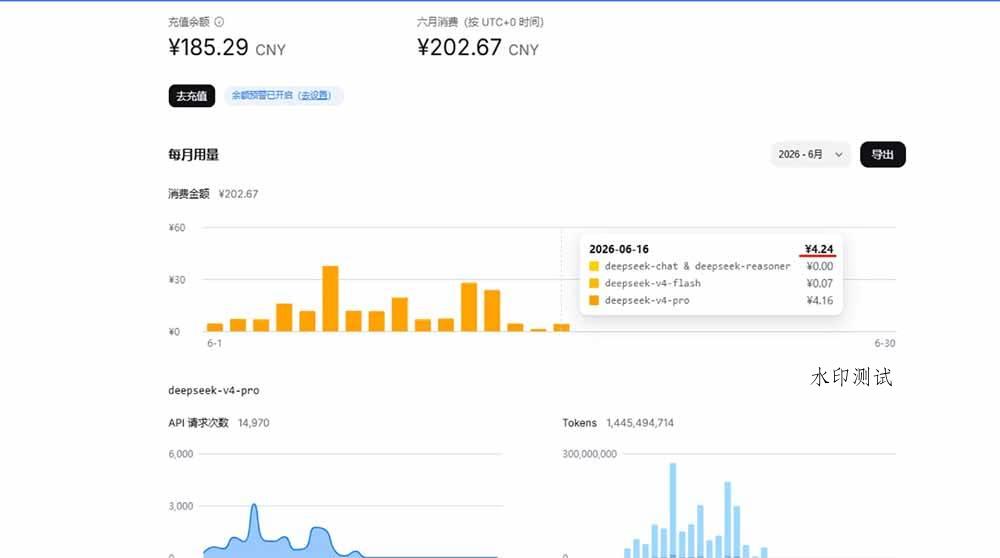
Task: Open the 去设置 balance alert link
Action: coord(314,95)
